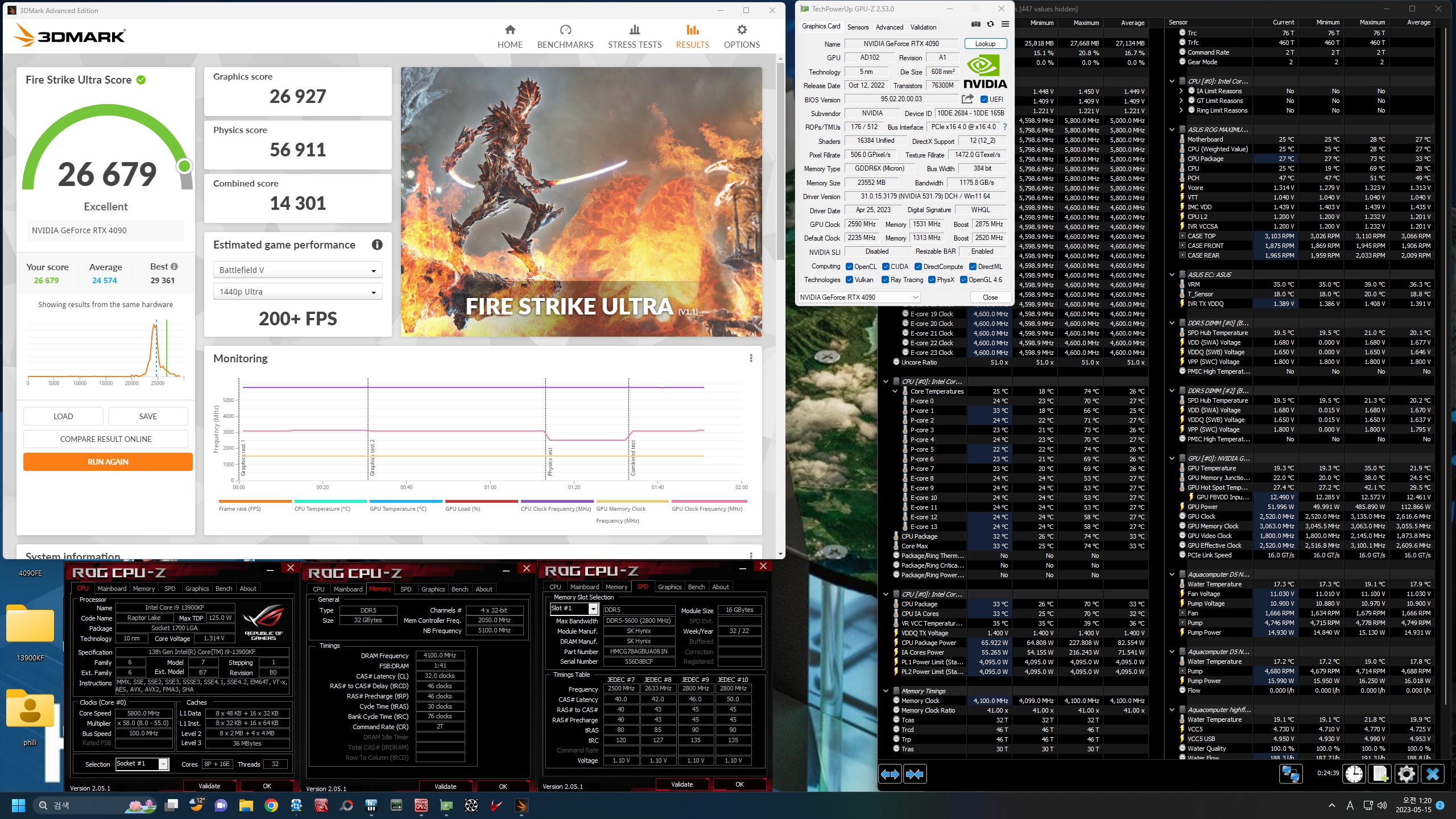Switch to the Validation tab in GPU-Z
1456x819 pixels.
pos(923,27)
